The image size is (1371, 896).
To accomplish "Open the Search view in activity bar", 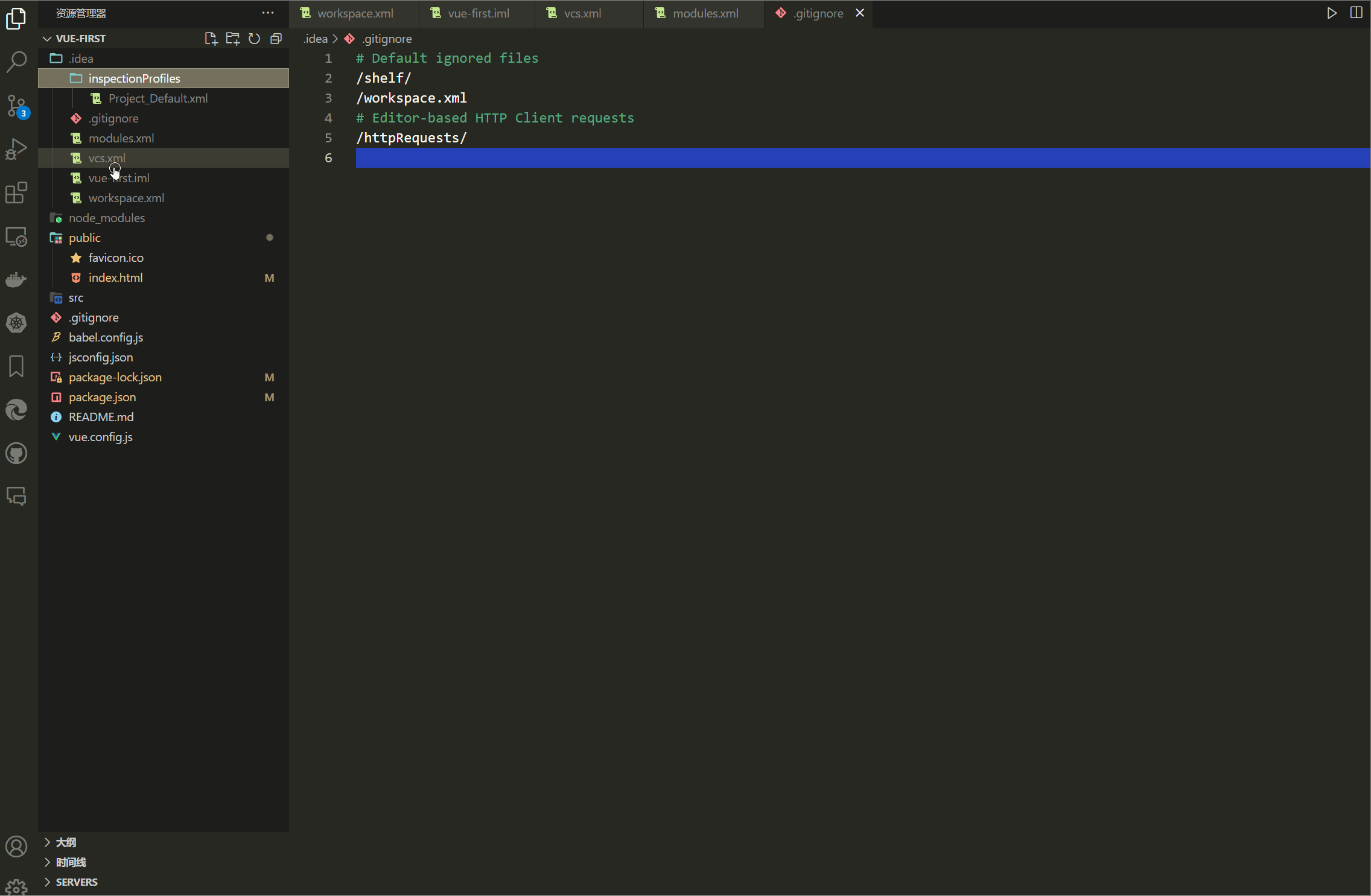I will click(16, 62).
